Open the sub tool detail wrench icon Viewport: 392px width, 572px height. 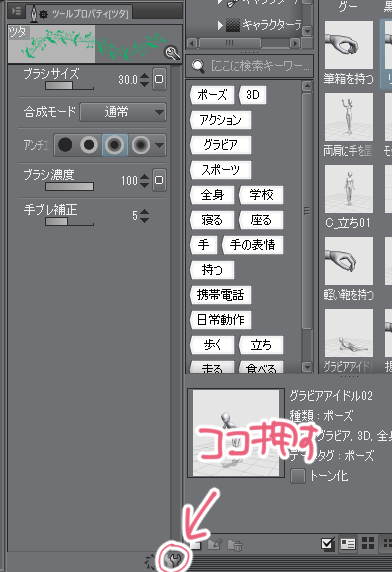tap(174, 559)
